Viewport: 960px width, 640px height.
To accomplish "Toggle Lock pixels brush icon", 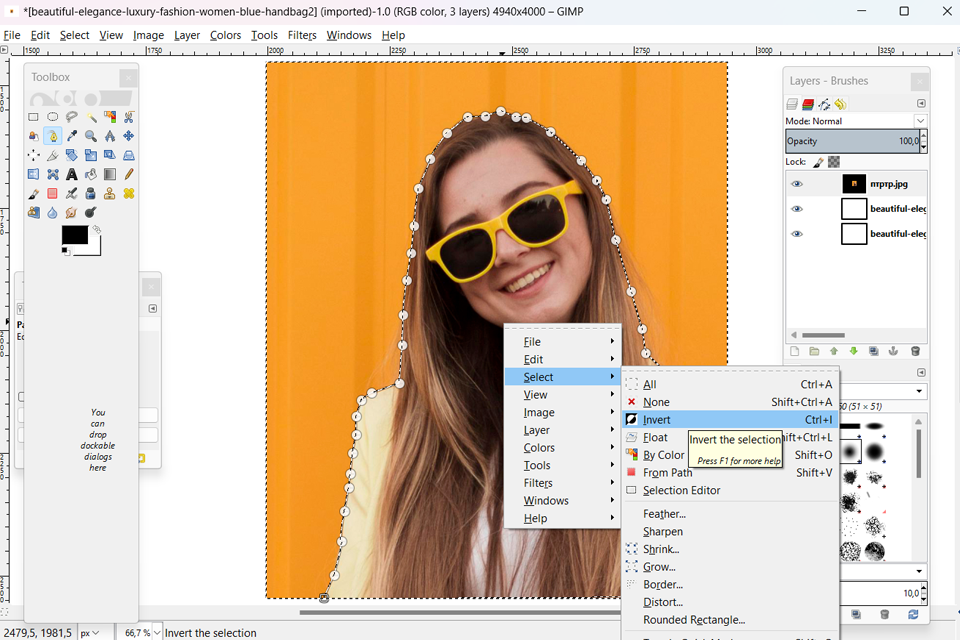I will 818,162.
